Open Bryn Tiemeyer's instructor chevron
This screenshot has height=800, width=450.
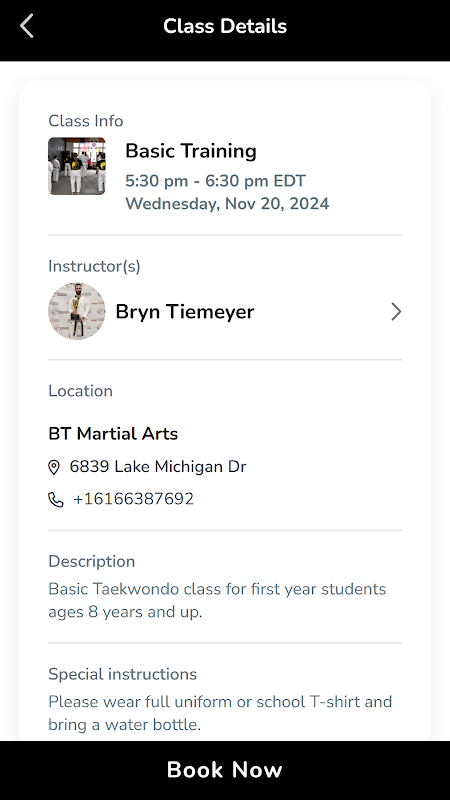(396, 312)
